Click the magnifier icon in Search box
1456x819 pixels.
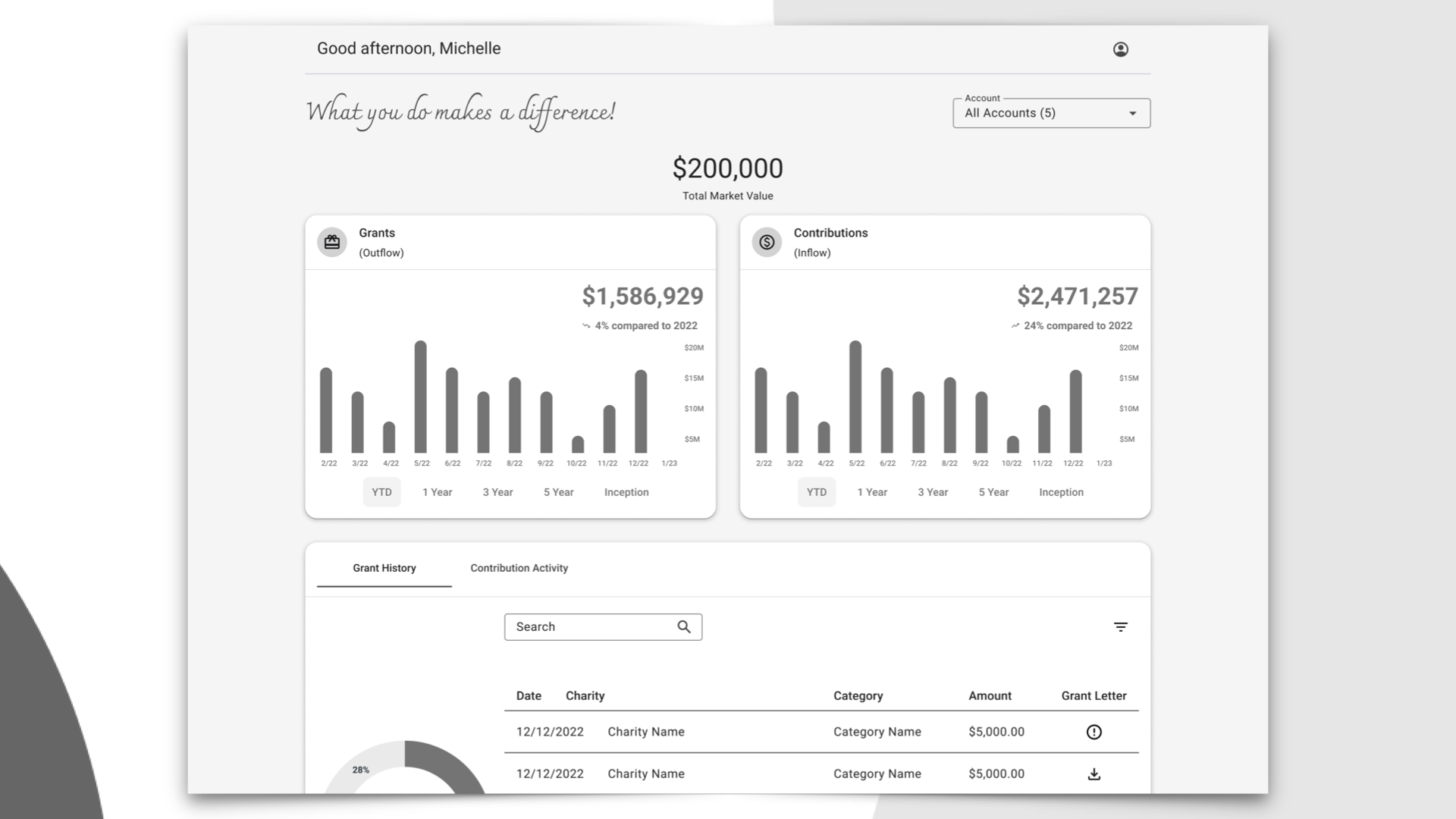click(x=684, y=627)
